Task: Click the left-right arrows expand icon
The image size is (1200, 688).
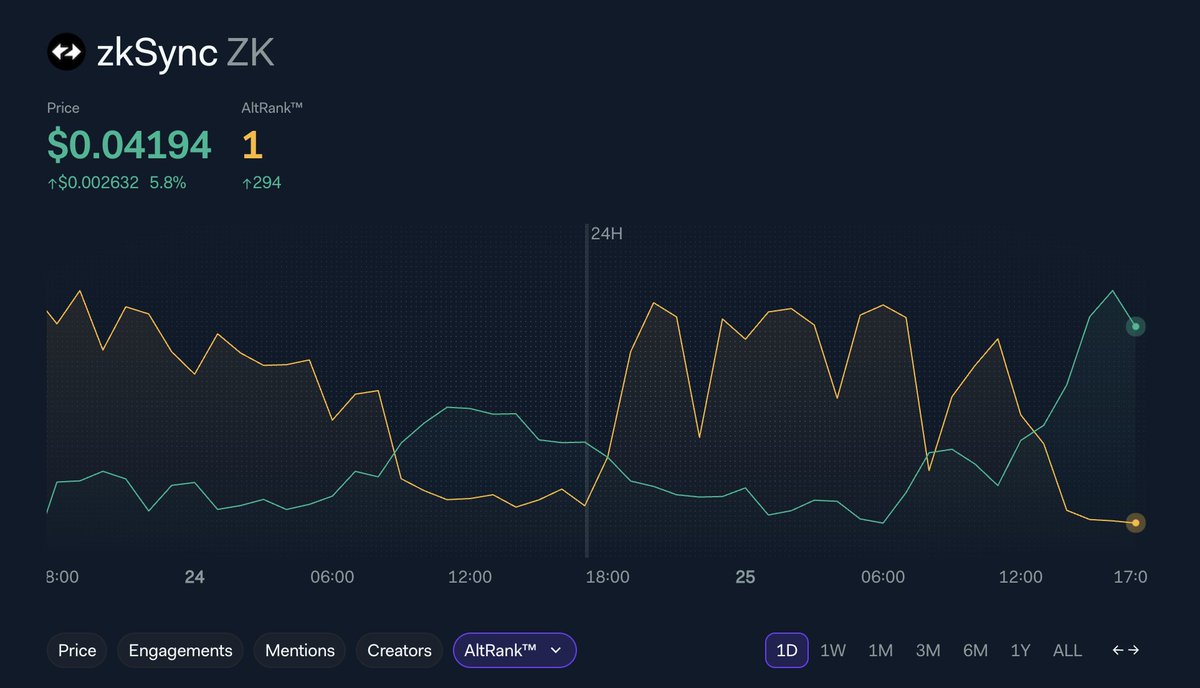Action: pos(1126,650)
